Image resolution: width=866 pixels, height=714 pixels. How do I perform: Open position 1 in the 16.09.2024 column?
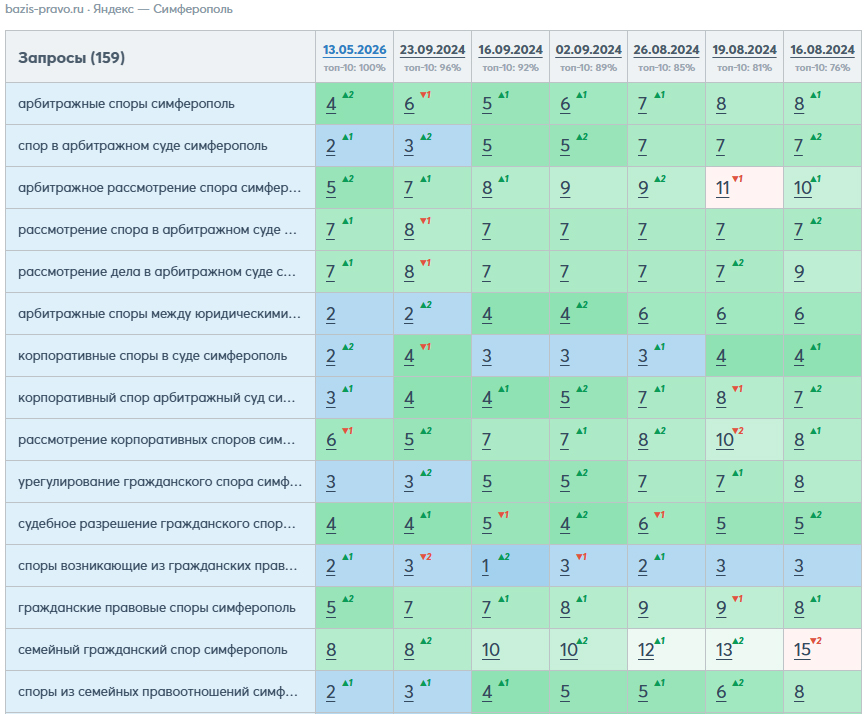(485, 566)
